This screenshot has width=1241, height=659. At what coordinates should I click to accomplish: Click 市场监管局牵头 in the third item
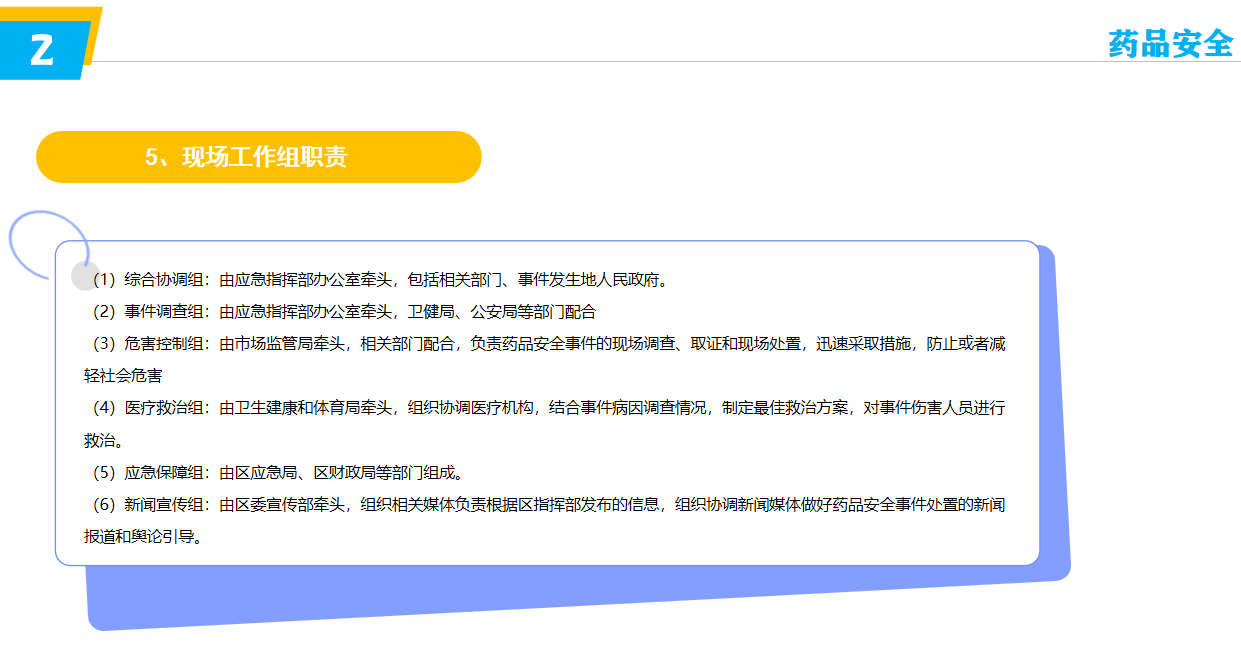(x=291, y=344)
